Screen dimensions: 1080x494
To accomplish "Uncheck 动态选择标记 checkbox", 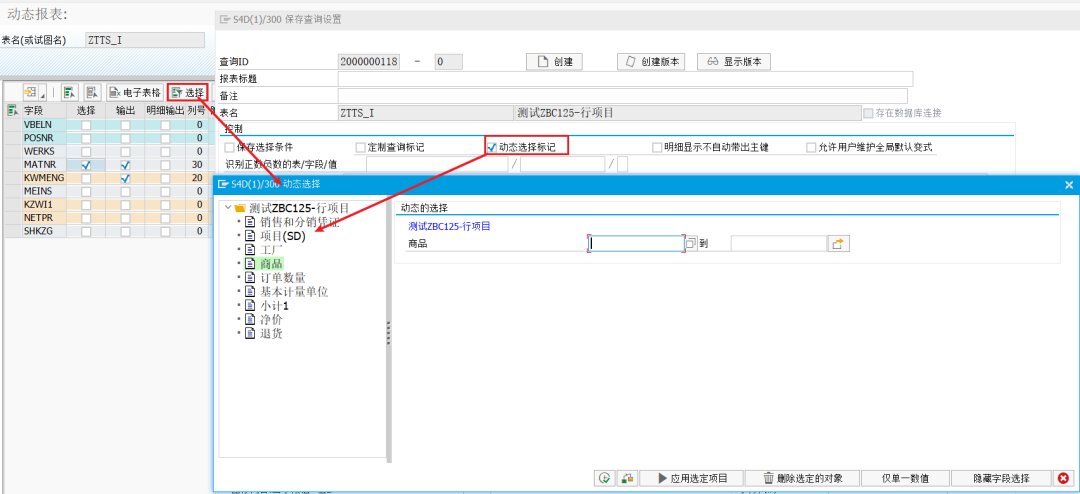I will [492, 147].
